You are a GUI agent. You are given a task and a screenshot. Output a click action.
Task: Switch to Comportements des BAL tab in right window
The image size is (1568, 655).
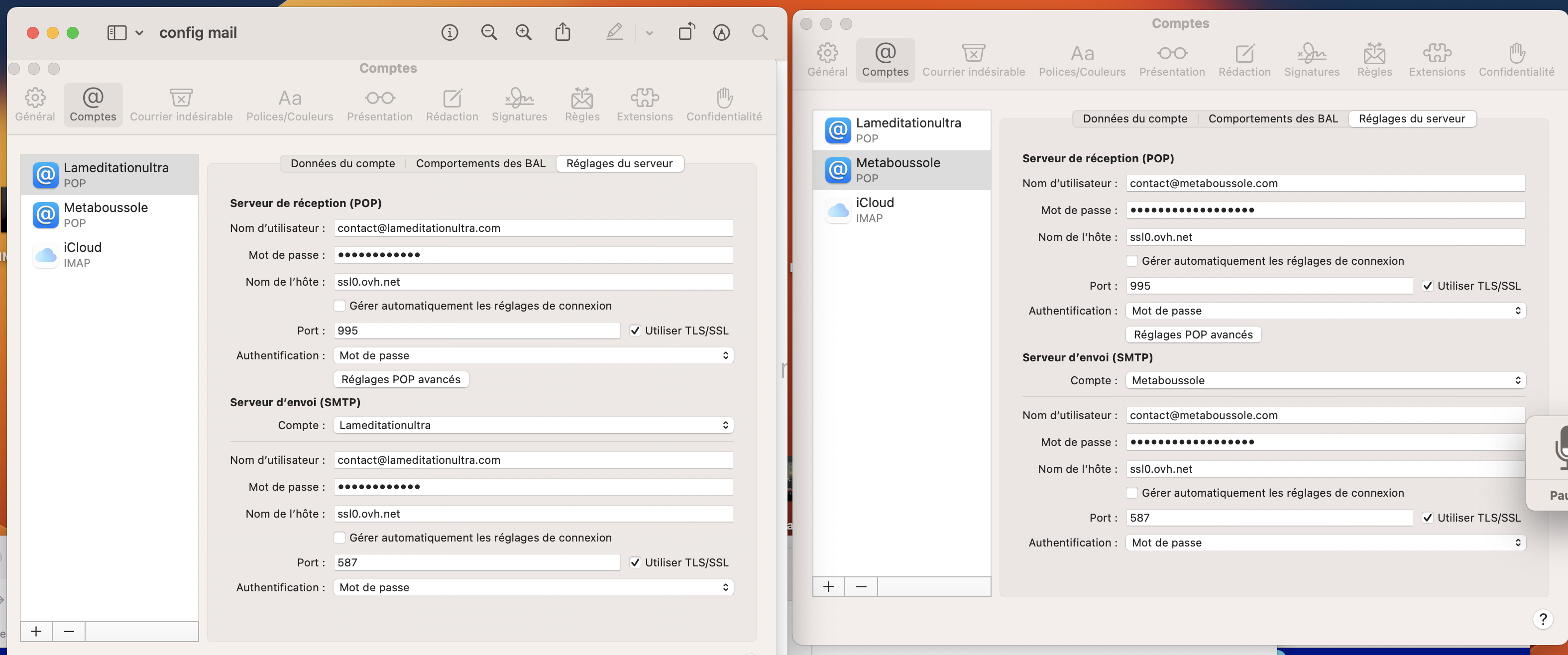pos(1273,118)
